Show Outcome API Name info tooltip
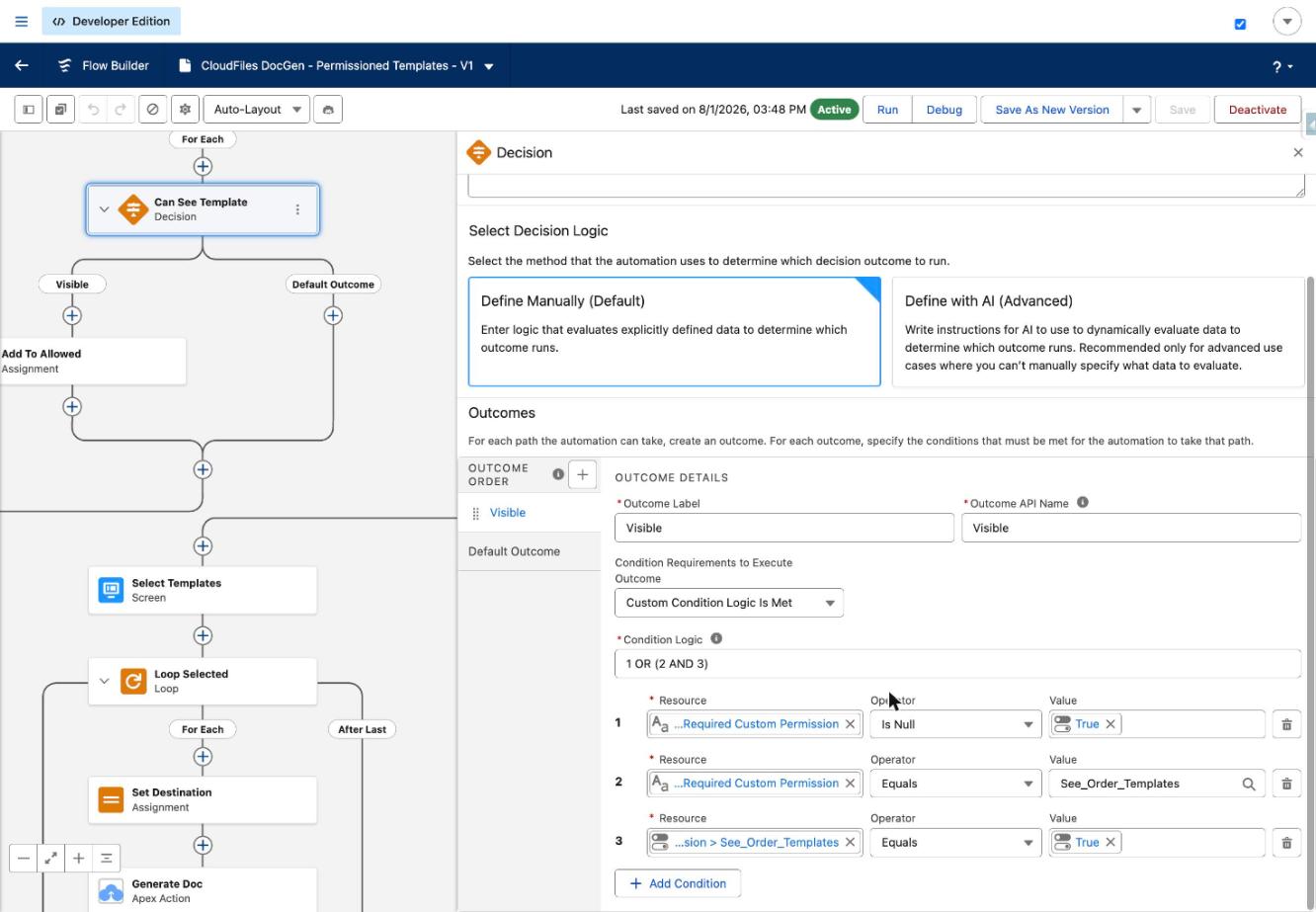Screen dimensions: 1316x912 [x=1083, y=502]
